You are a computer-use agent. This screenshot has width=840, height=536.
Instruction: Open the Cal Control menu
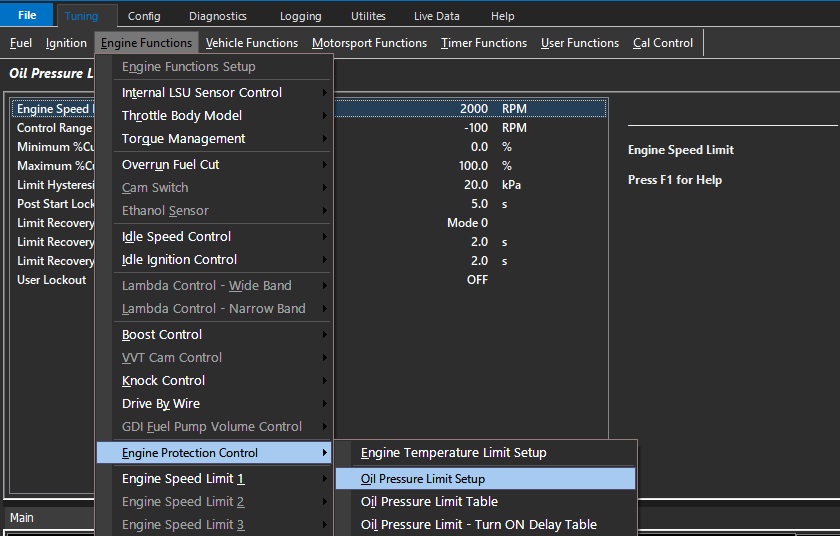(x=663, y=43)
